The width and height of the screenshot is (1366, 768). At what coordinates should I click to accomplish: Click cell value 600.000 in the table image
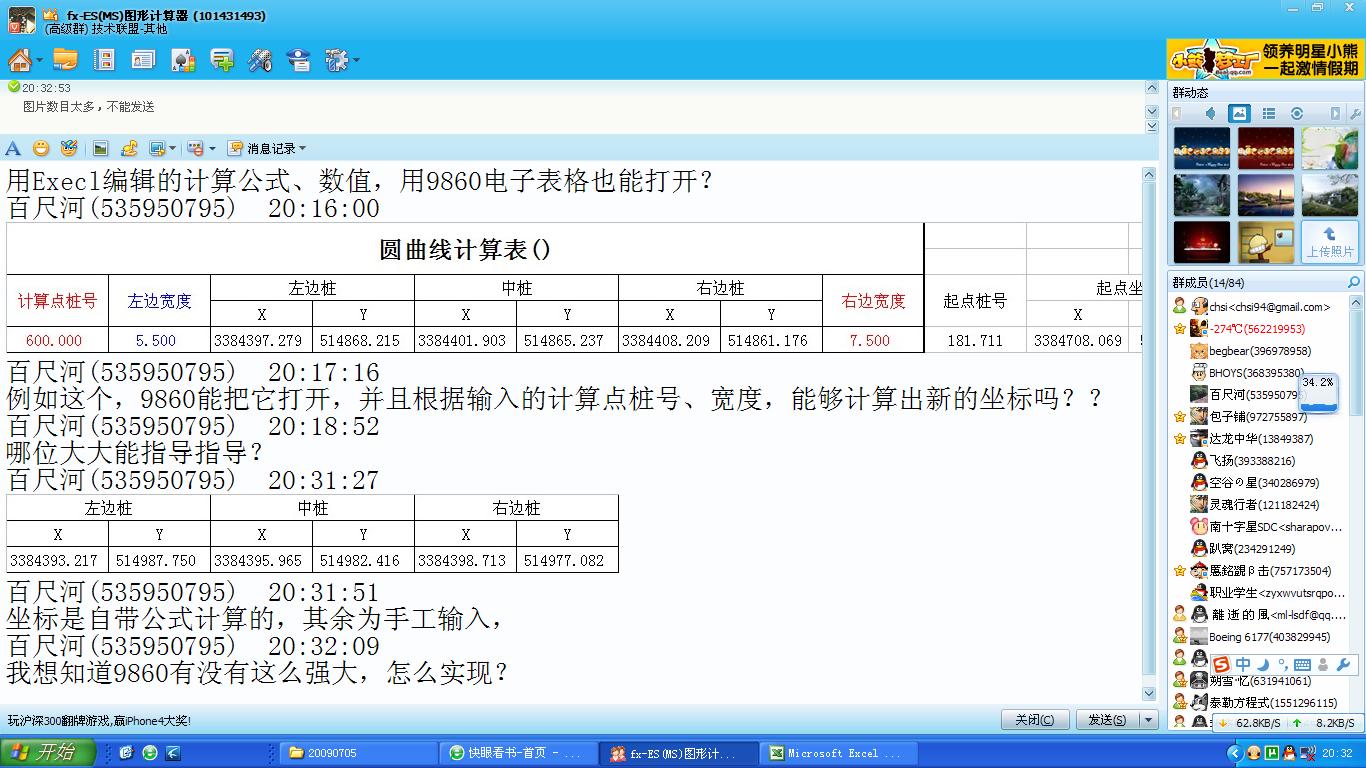[x=55, y=340]
